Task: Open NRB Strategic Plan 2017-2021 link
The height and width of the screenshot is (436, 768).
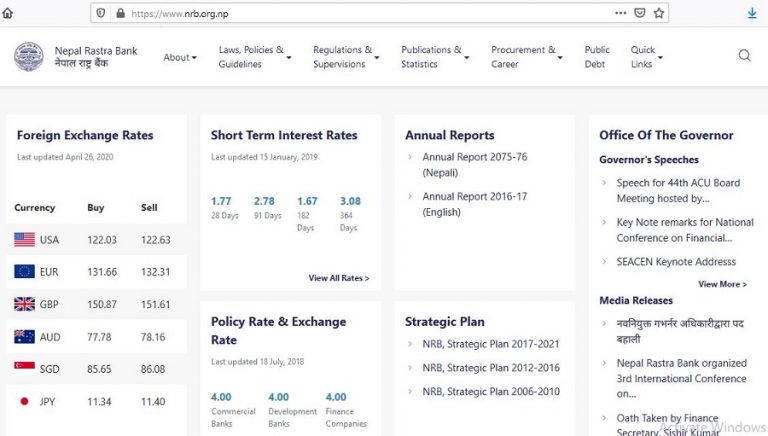Action: tap(490, 344)
